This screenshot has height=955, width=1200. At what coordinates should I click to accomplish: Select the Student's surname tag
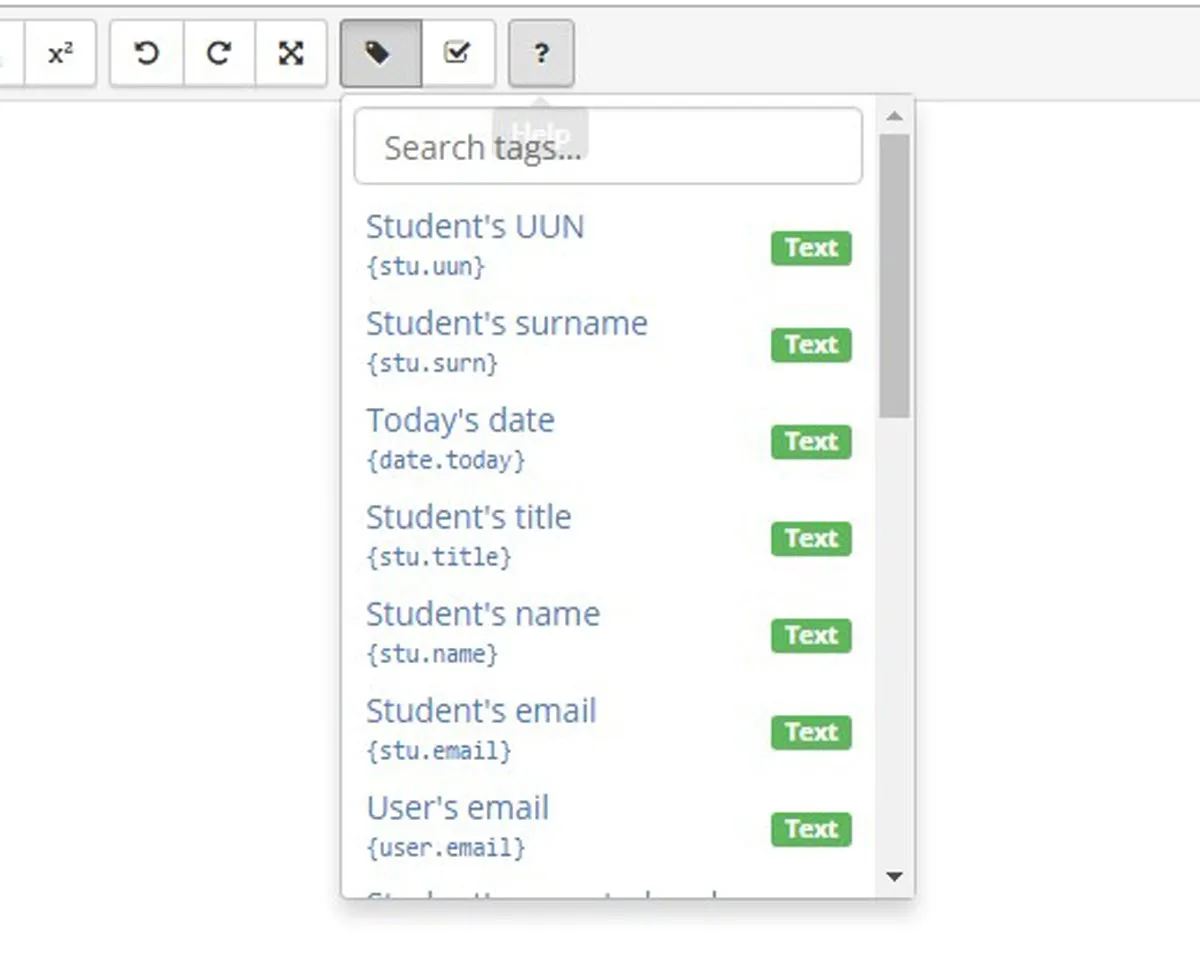tap(507, 323)
